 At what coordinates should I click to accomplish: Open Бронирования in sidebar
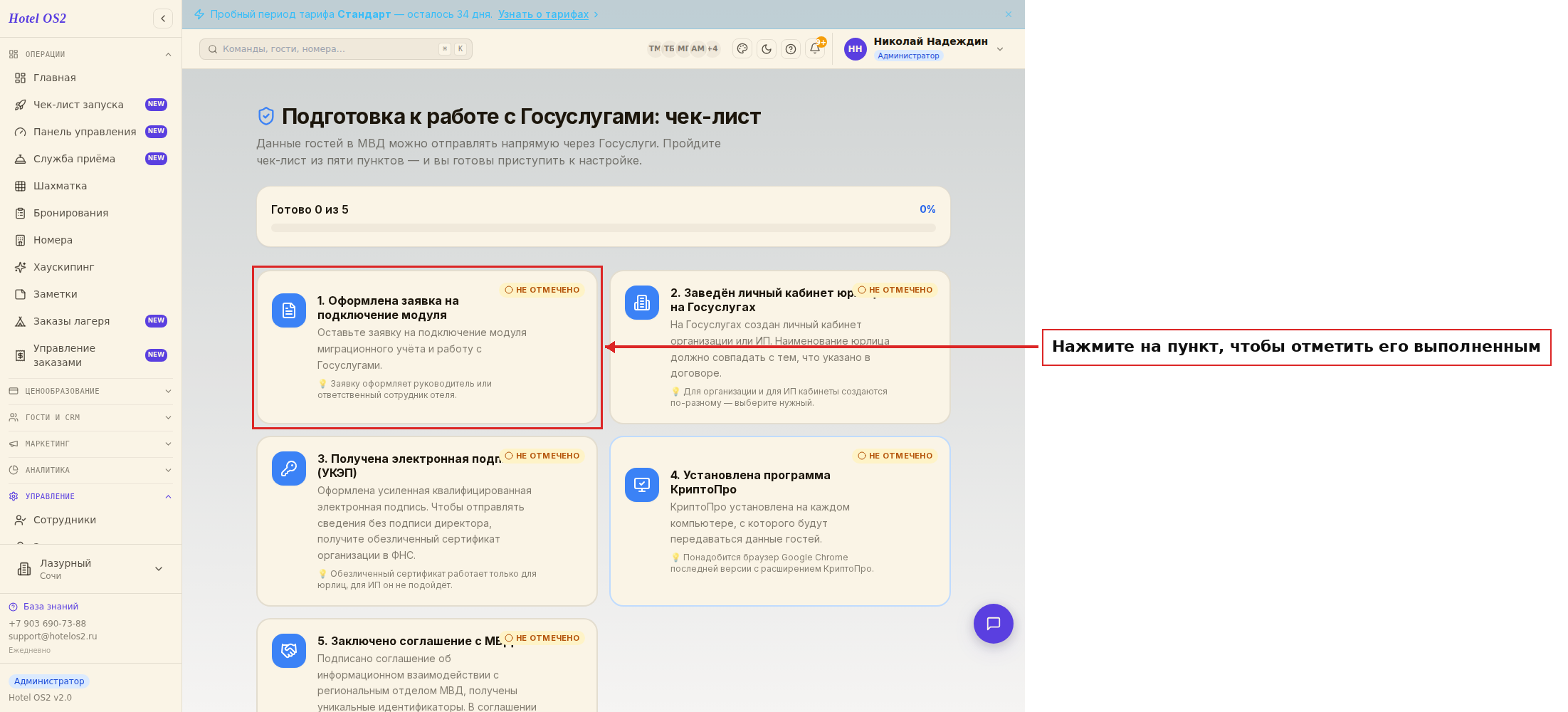point(90,213)
